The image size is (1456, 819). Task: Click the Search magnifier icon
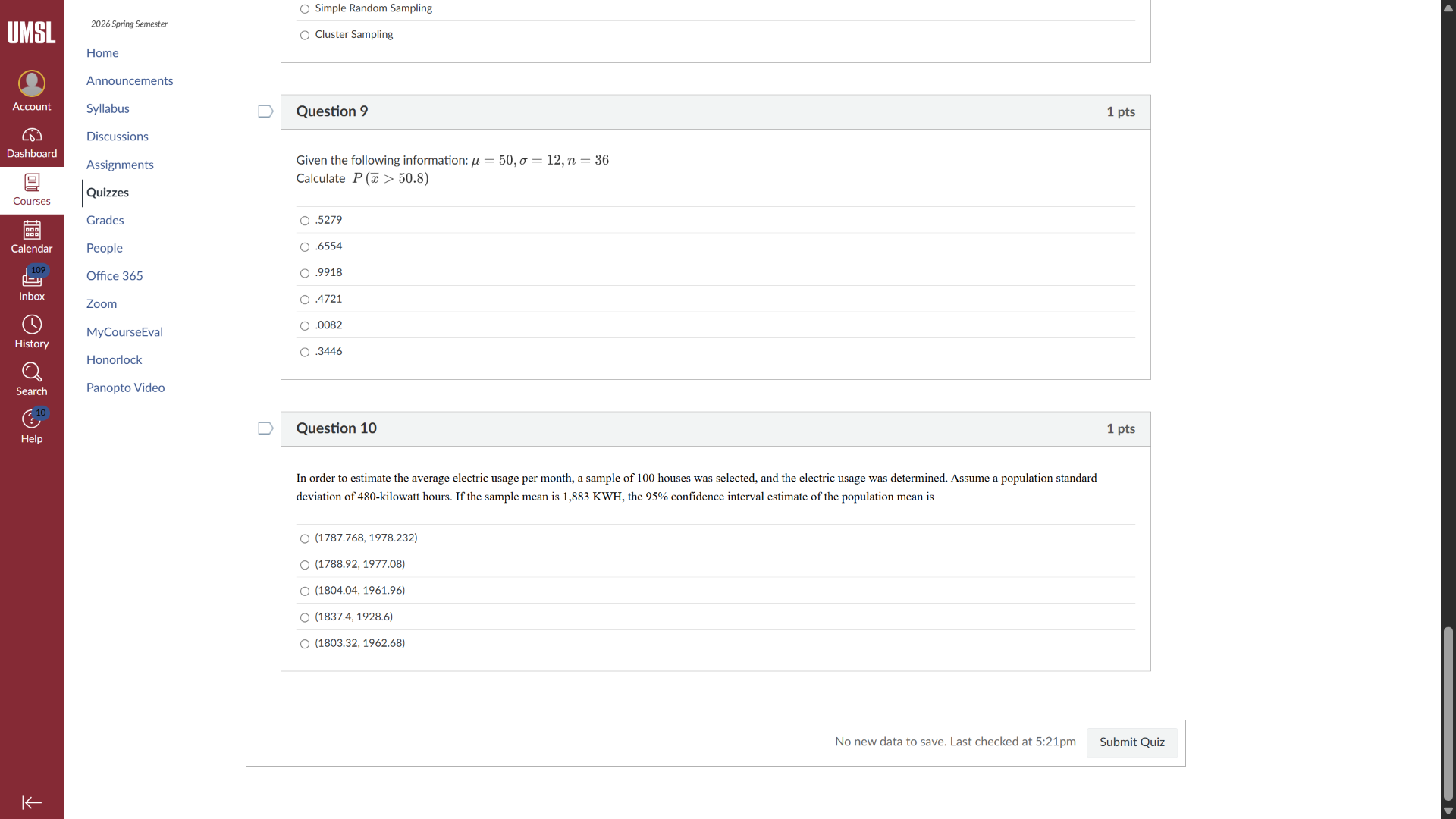[x=32, y=372]
